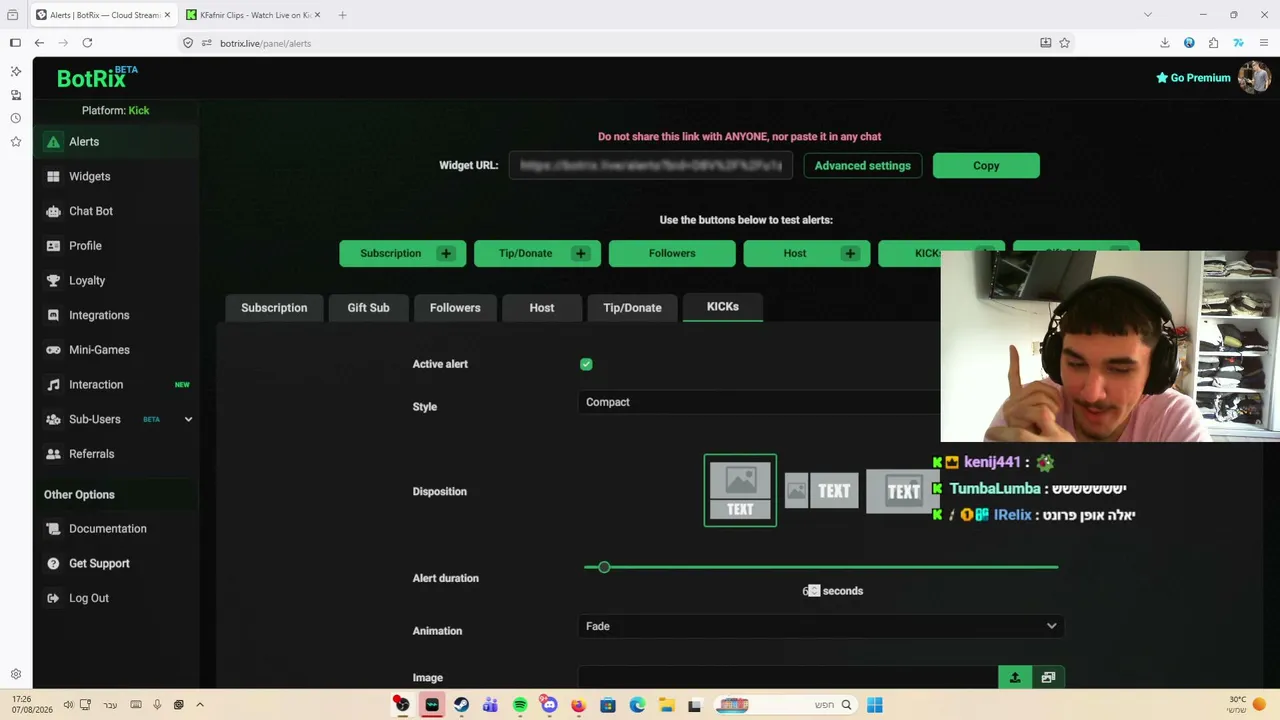Expand the Host test alert plus button

click(x=850, y=254)
